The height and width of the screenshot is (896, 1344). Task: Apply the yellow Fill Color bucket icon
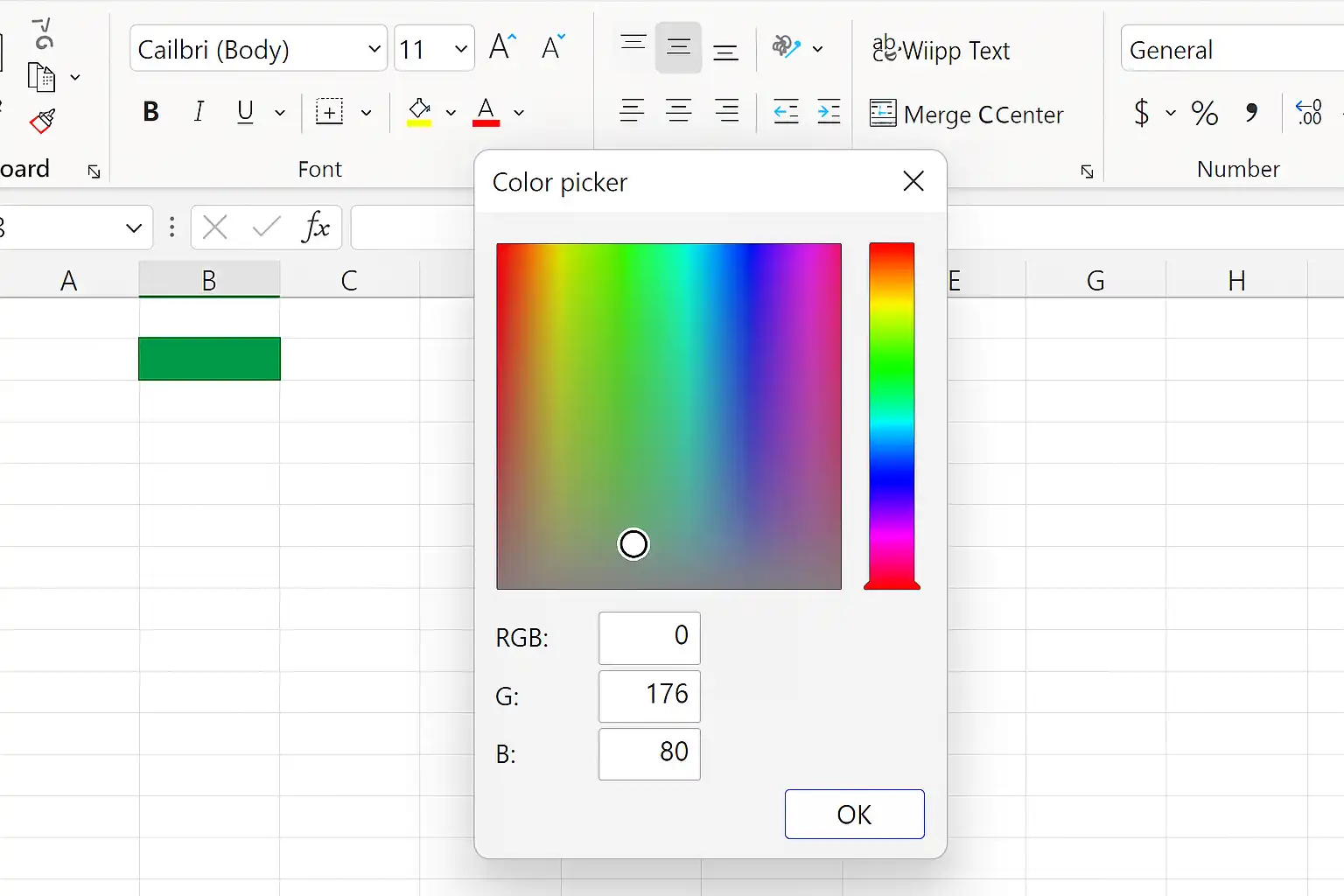pos(419,112)
